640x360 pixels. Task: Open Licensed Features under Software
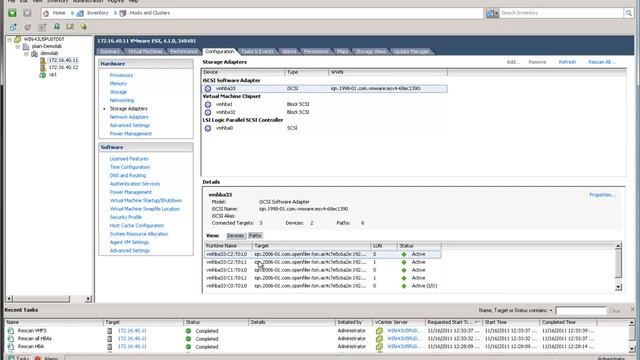[129, 159]
